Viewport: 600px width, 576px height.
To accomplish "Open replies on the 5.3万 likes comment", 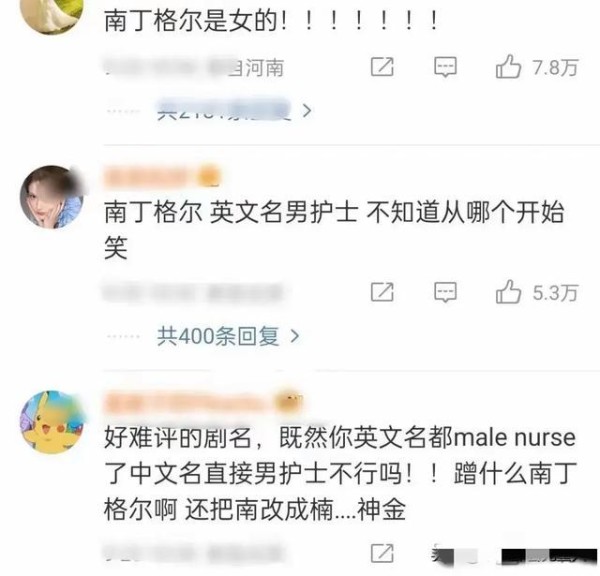I will (x=445, y=292).
